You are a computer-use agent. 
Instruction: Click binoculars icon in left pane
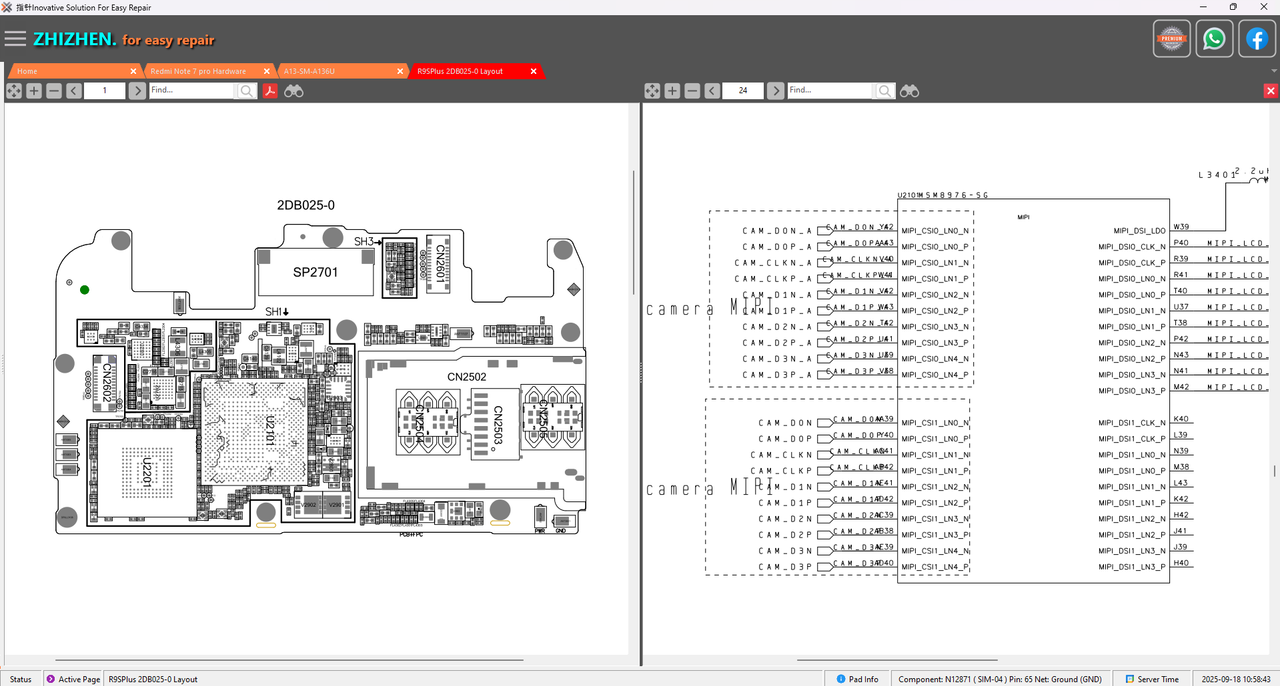pos(294,91)
